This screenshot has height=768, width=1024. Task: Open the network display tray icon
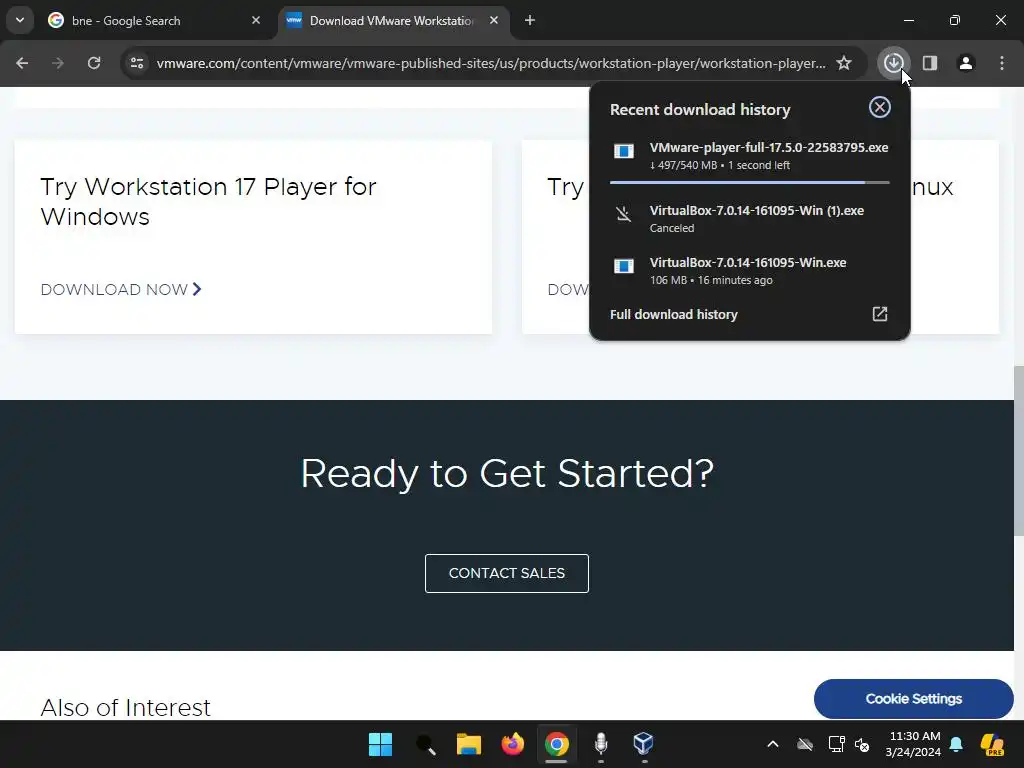pyautogui.click(x=836, y=744)
